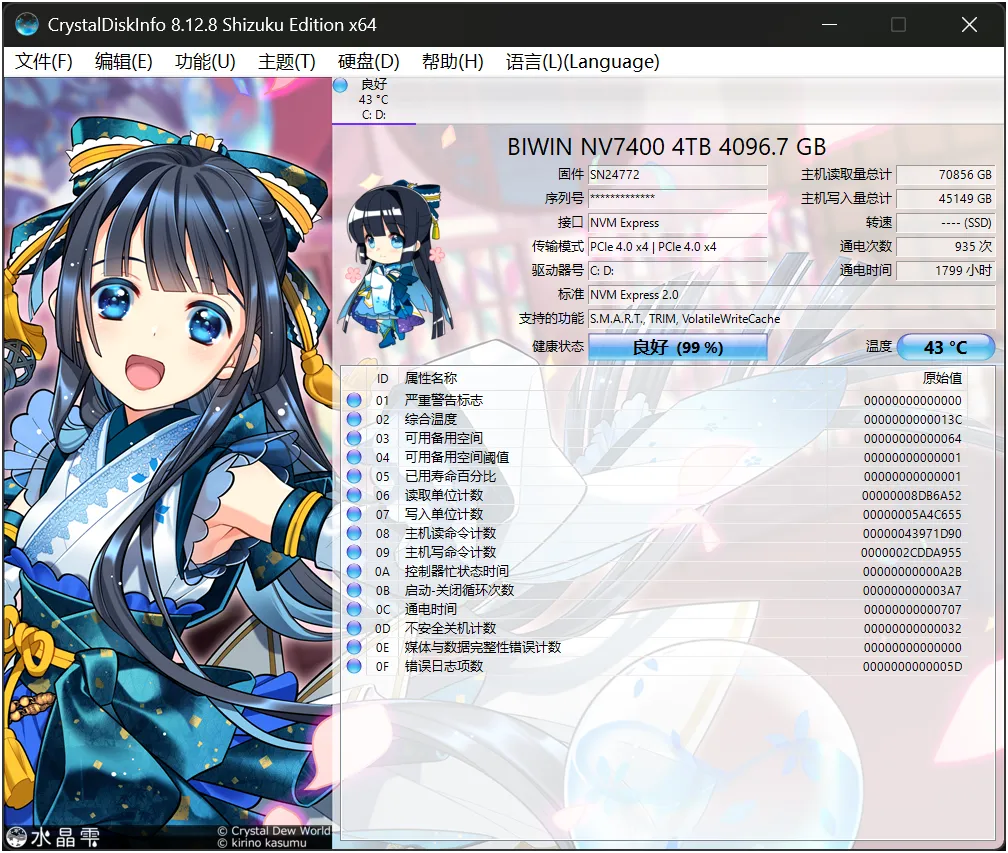Click the rotation rate value ---- (SSD)
1008x853 pixels.
point(945,223)
